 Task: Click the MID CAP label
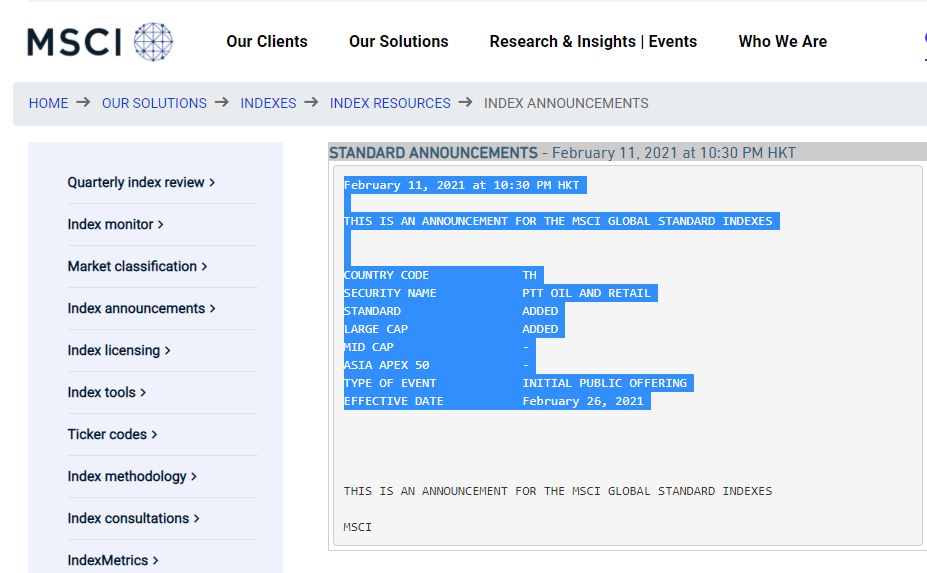click(368, 347)
